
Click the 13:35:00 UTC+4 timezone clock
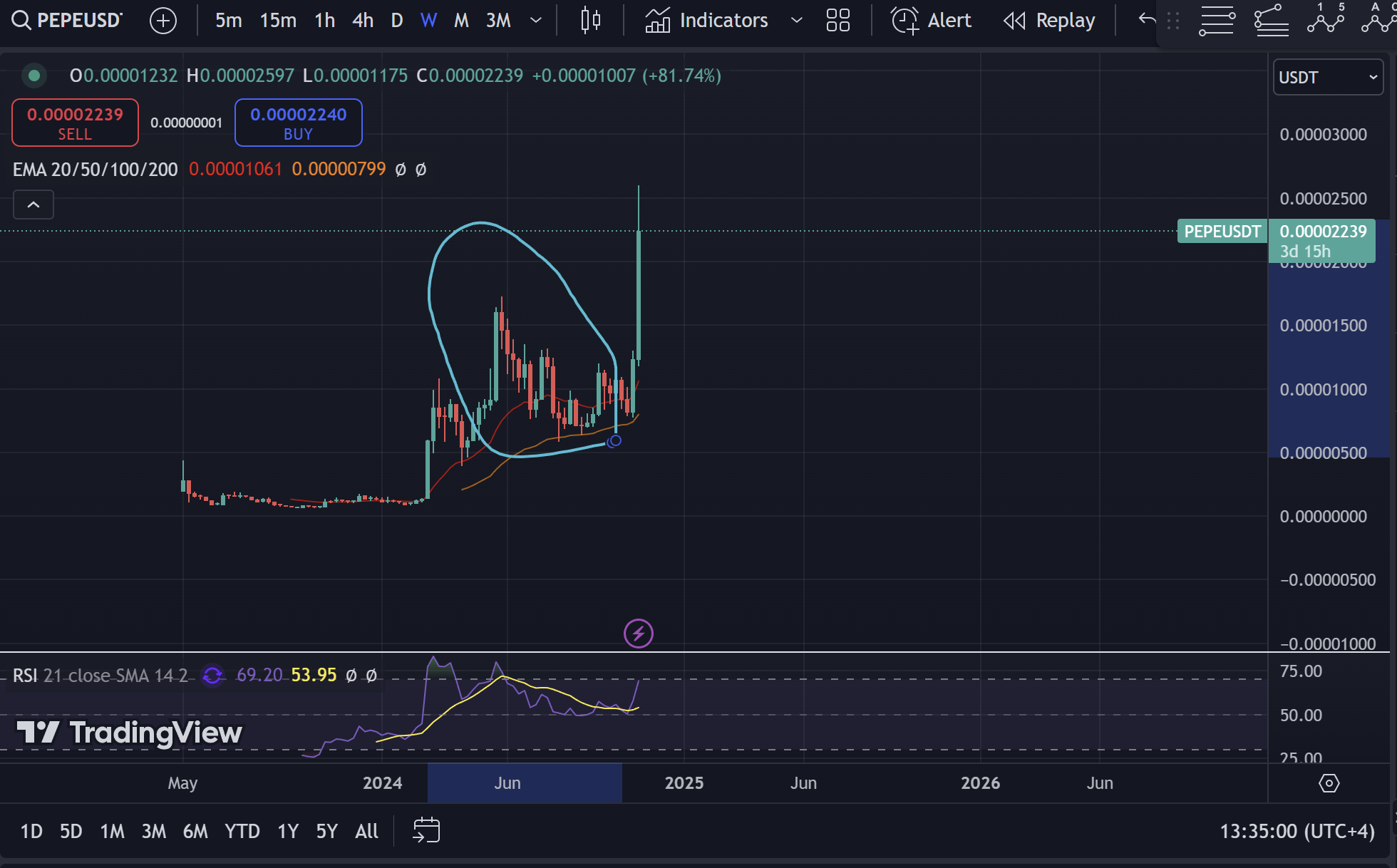(1297, 831)
